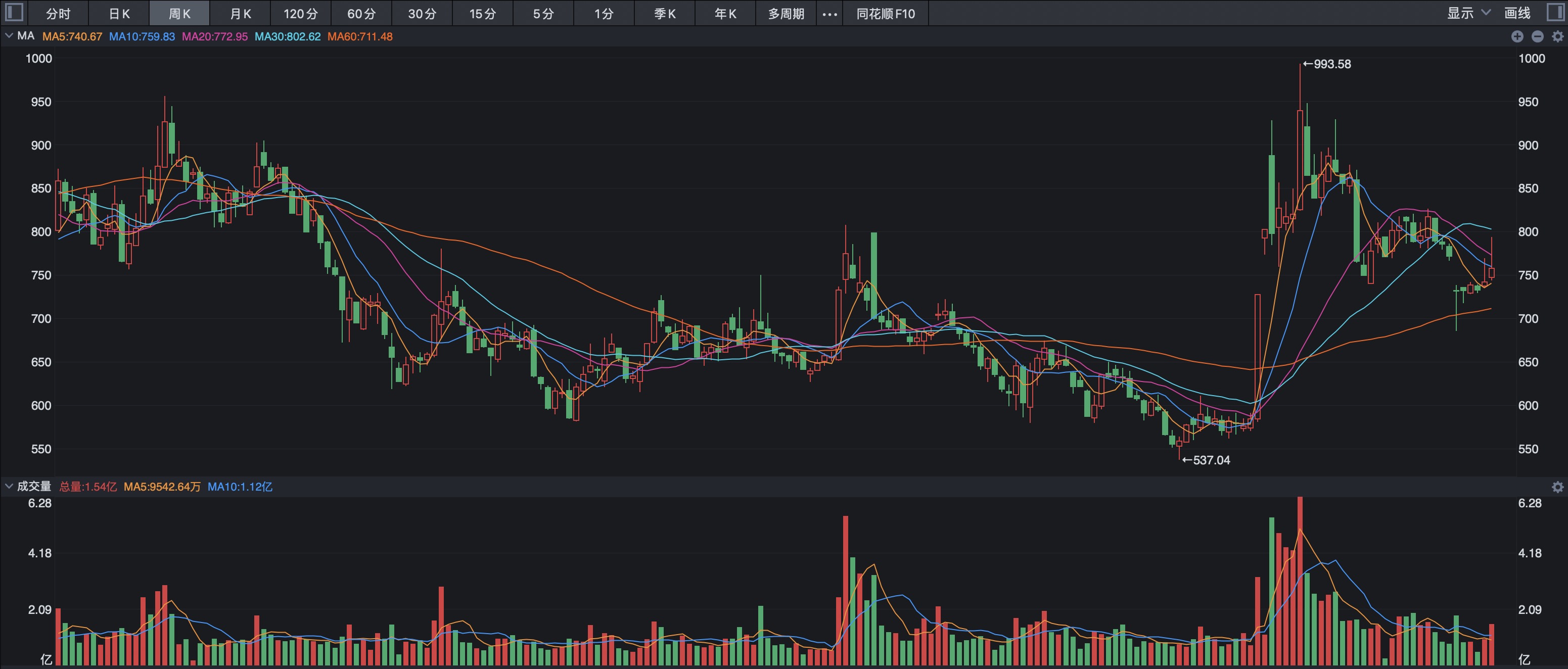This screenshot has height=669, width=1568.
Task: Switch to 30分 period tab
Action: click(x=423, y=14)
